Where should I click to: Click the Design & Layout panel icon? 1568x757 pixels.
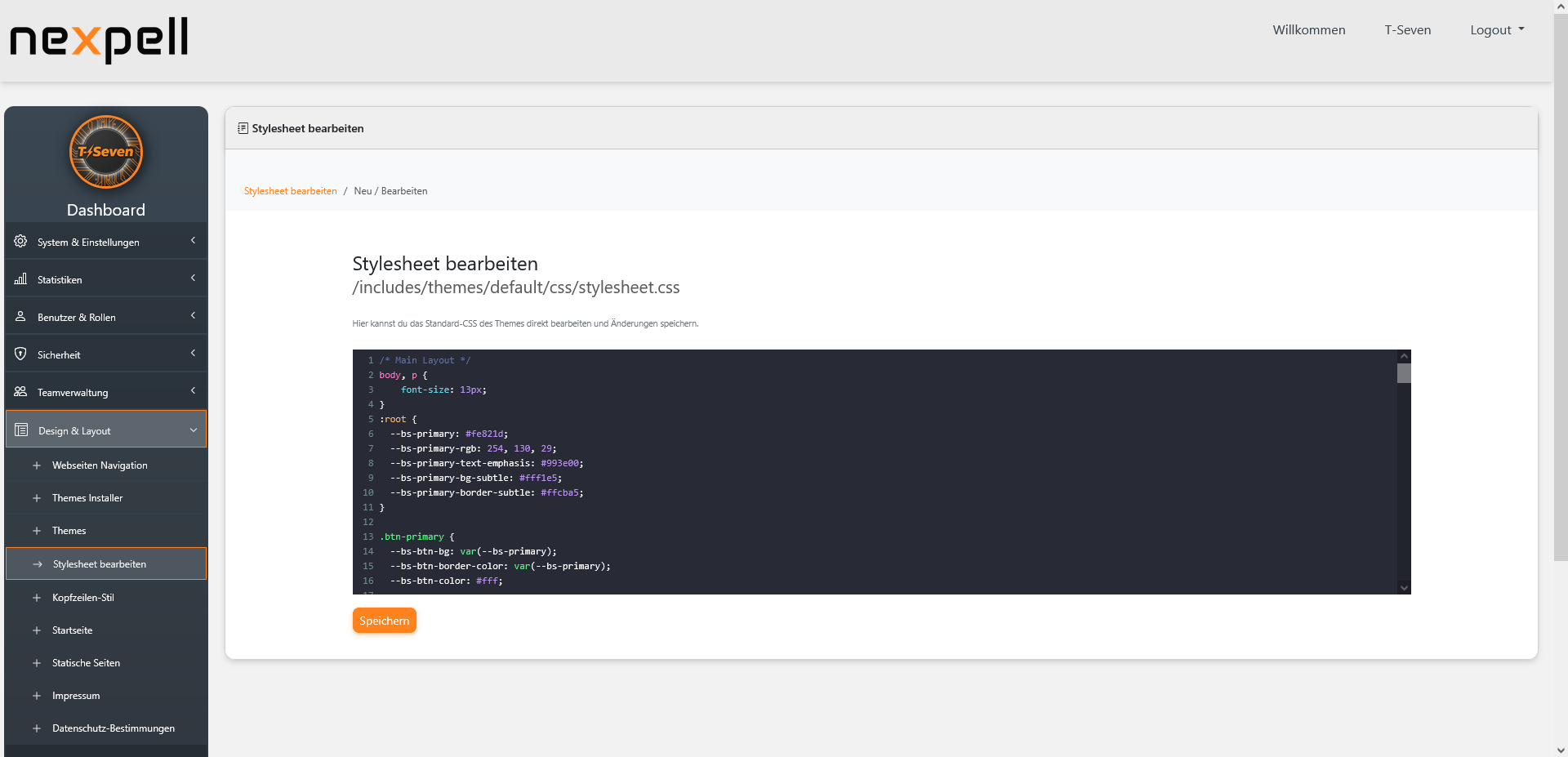(20, 430)
